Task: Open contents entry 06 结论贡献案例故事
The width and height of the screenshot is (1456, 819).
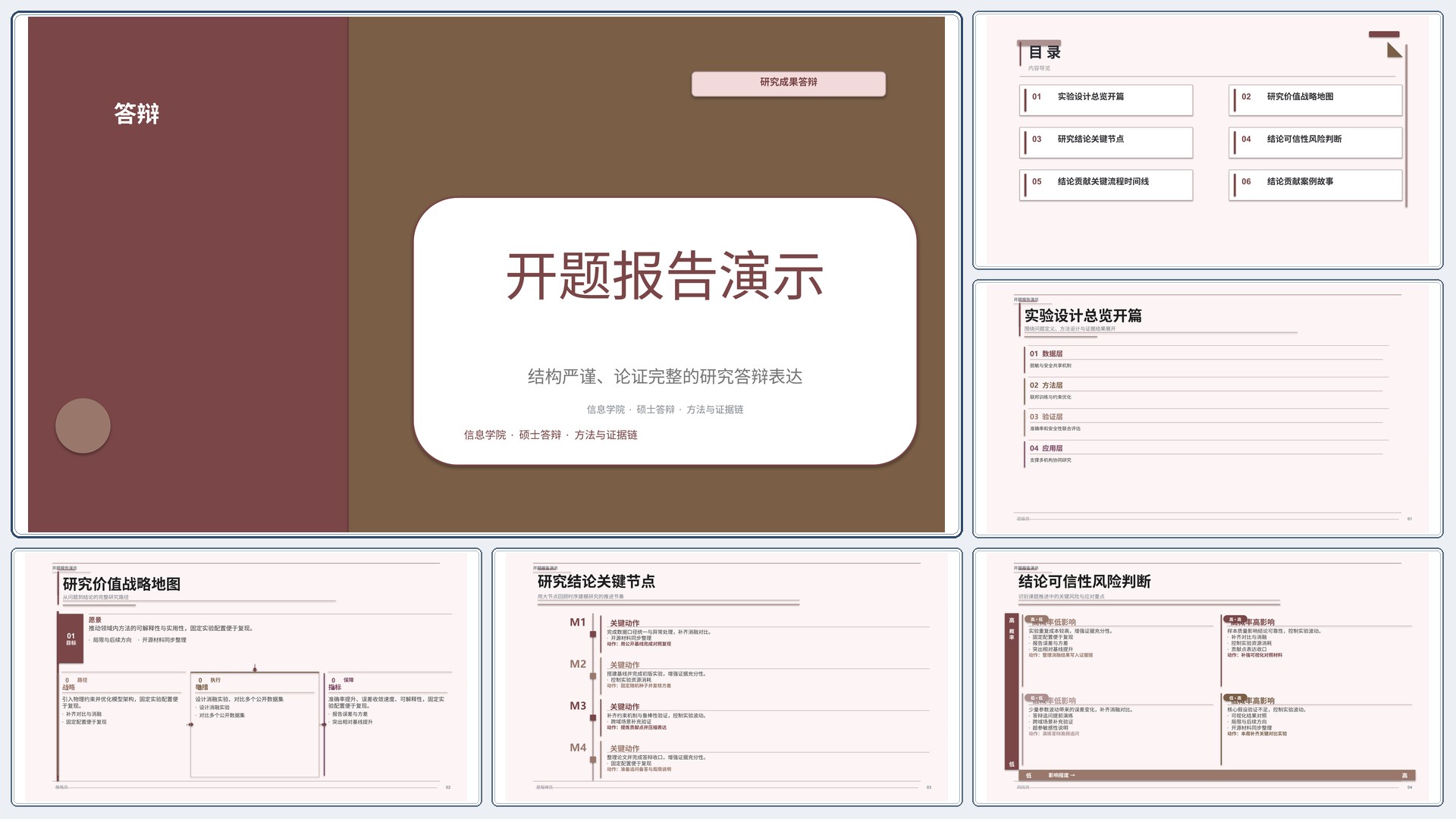Action: pos(1316,185)
